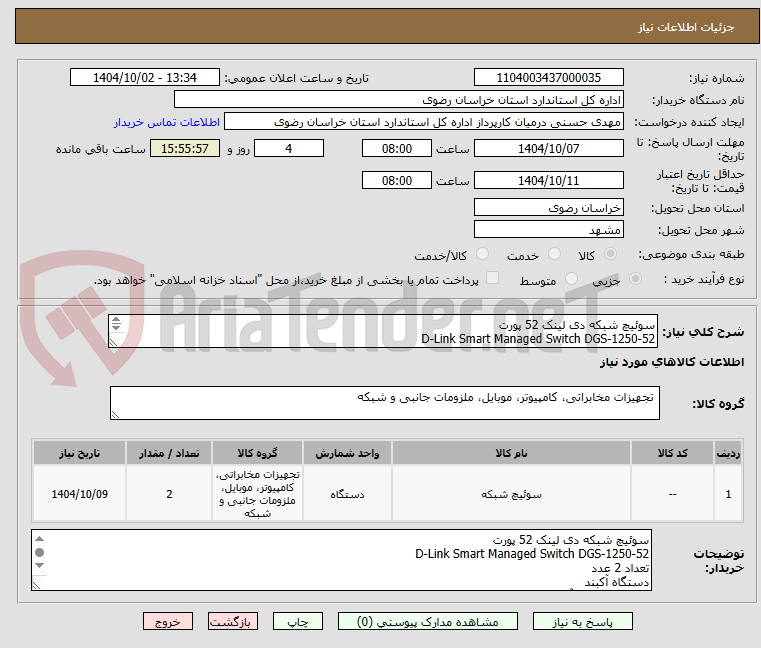Click the deadline time 08:00 field beside 1404/10/07
Image resolution: width=761 pixels, height=648 pixels.
point(397,148)
